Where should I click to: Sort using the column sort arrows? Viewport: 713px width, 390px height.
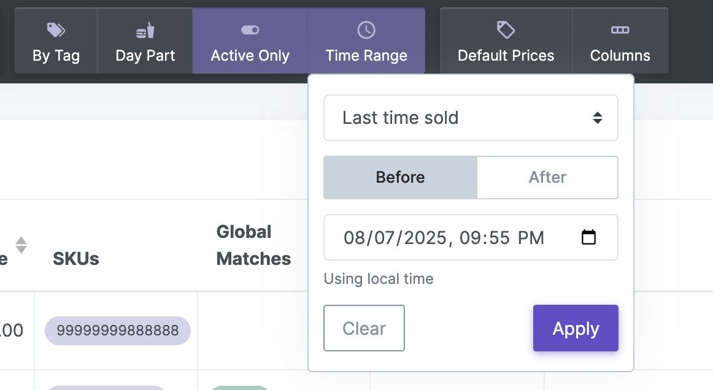point(21,245)
